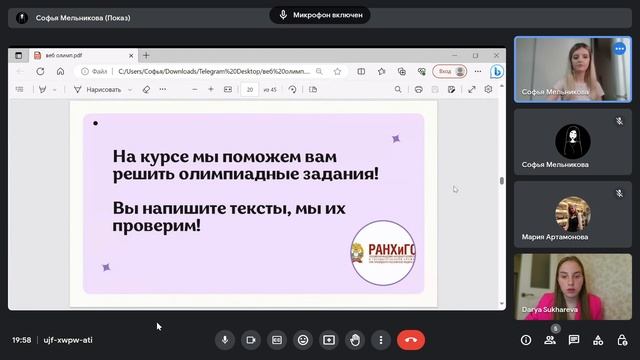
Task: Open the activities icon
Action: 598,340
